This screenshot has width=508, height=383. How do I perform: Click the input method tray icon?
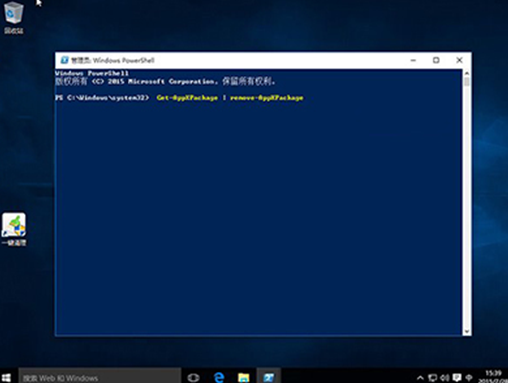point(469,378)
